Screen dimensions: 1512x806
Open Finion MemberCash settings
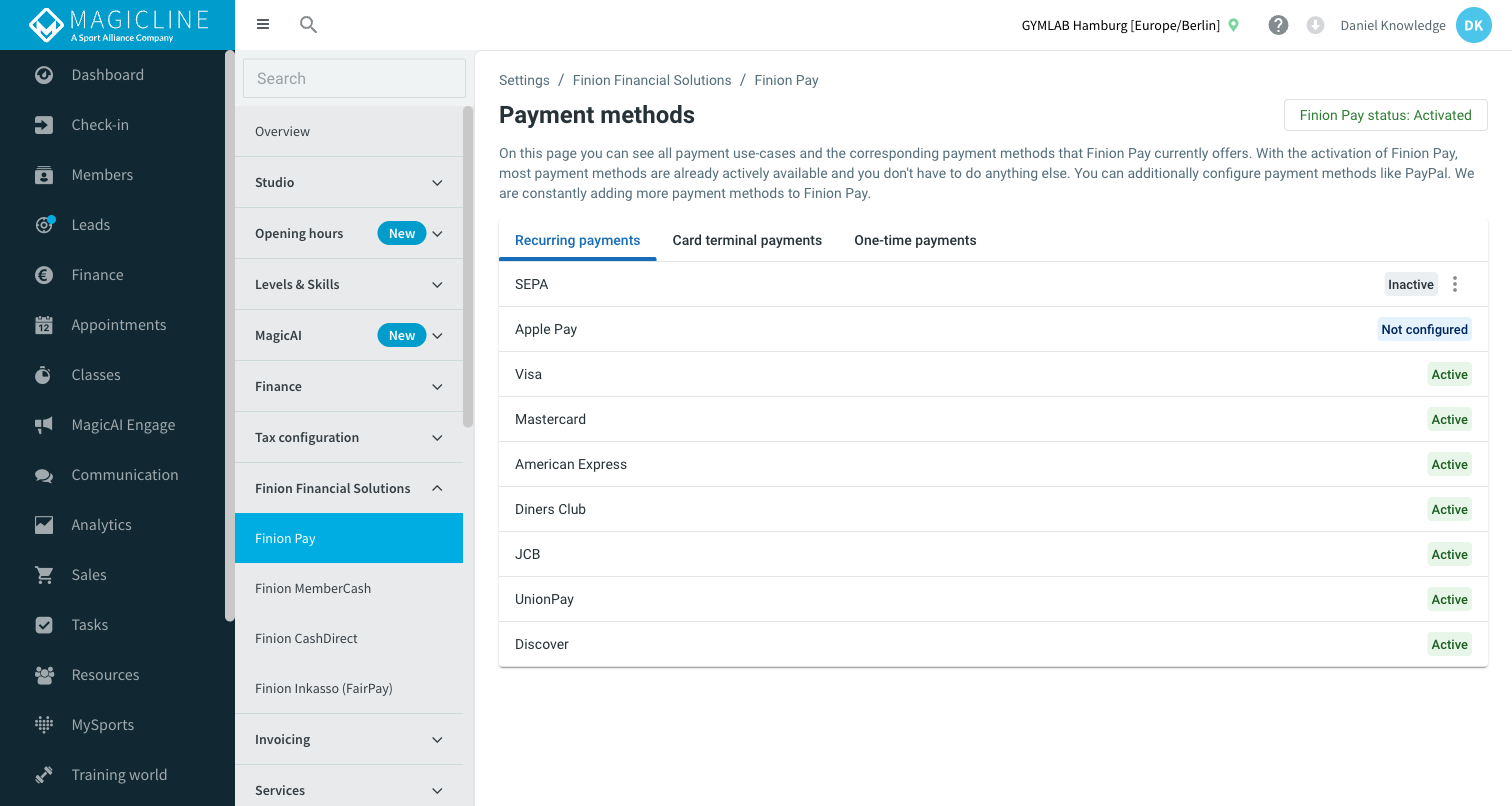[349, 588]
